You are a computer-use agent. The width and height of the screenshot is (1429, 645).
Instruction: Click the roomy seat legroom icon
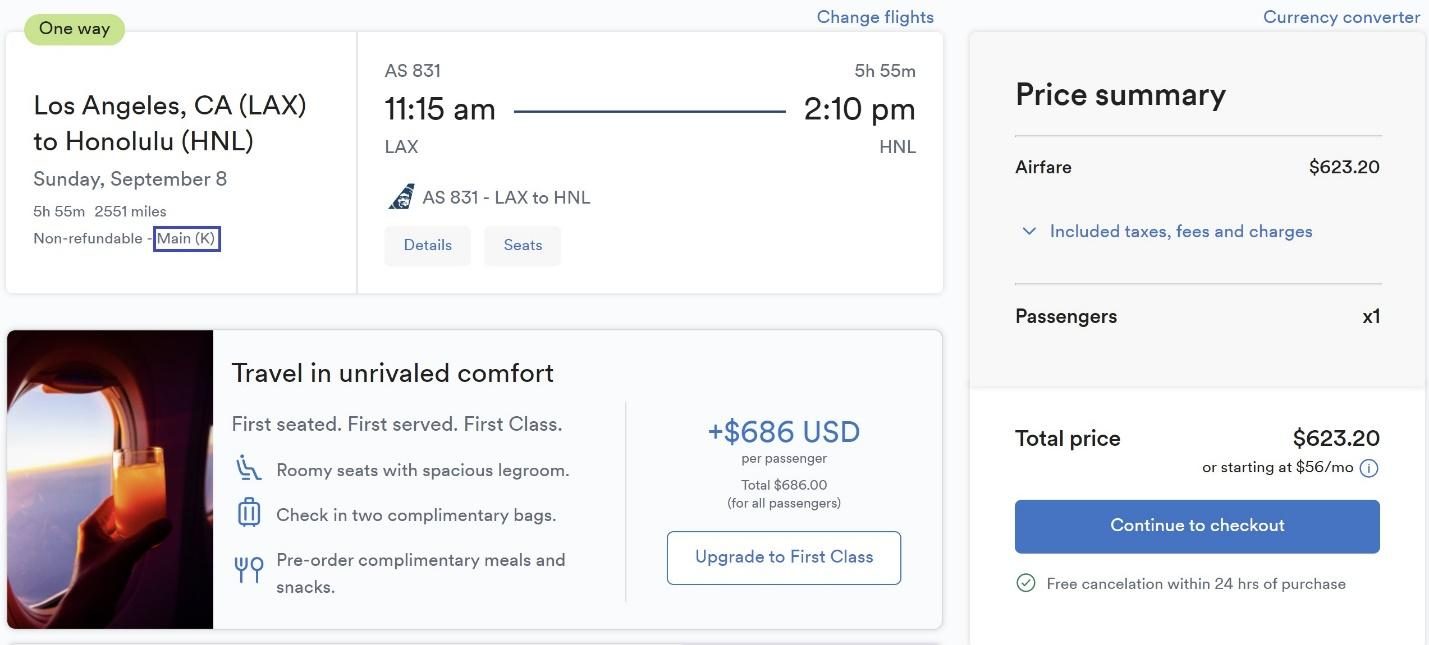249,469
